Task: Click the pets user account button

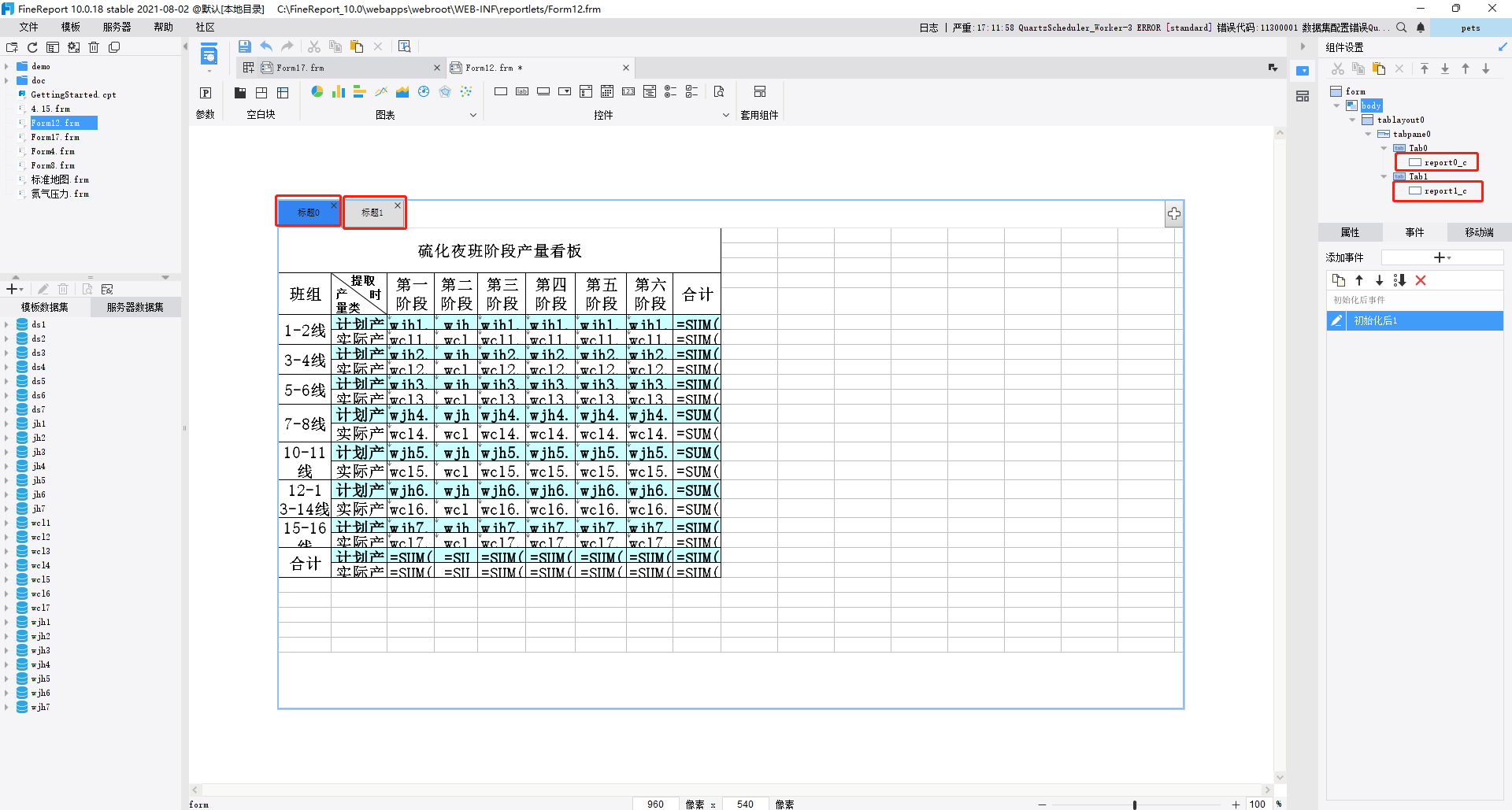Action: [1470, 28]
